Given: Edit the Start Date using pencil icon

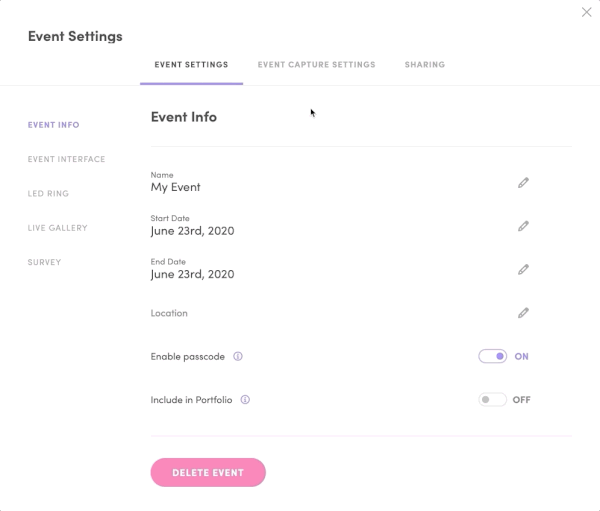Looking at the screenshot, I should (523, 226).
